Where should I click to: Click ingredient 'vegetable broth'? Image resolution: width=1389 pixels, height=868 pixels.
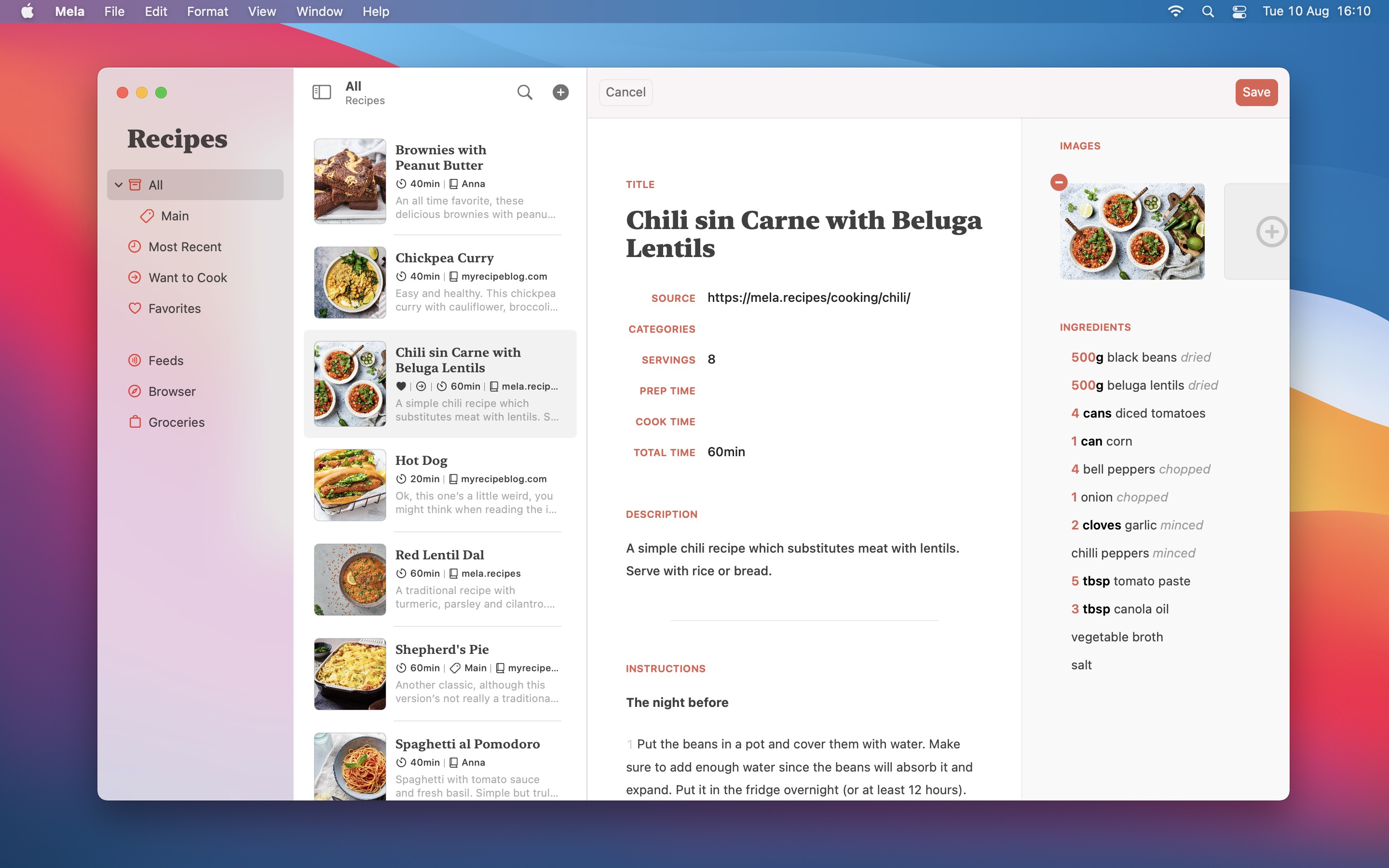click(x=1117, y=637)
